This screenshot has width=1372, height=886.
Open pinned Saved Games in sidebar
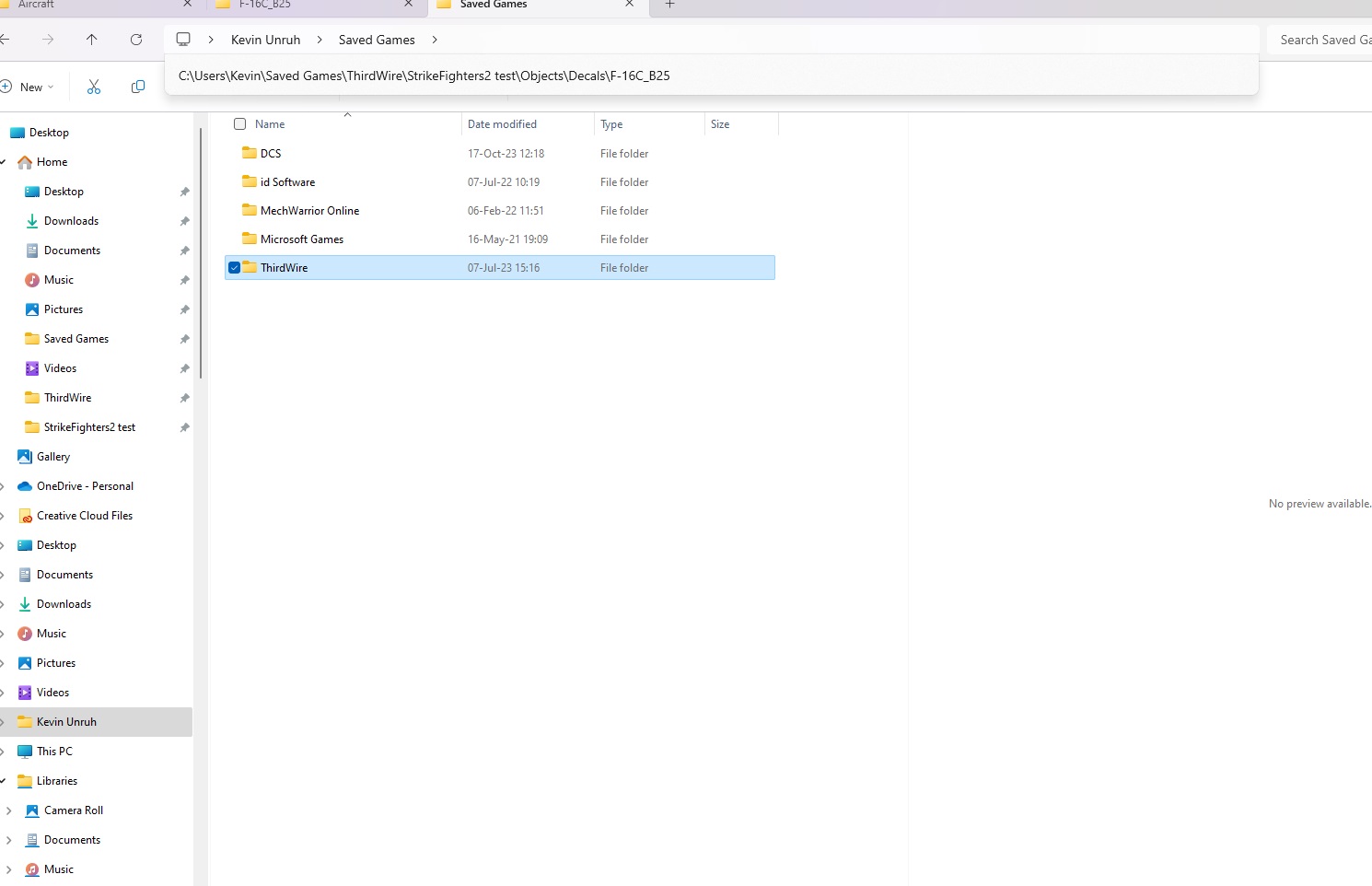[76, 339]
